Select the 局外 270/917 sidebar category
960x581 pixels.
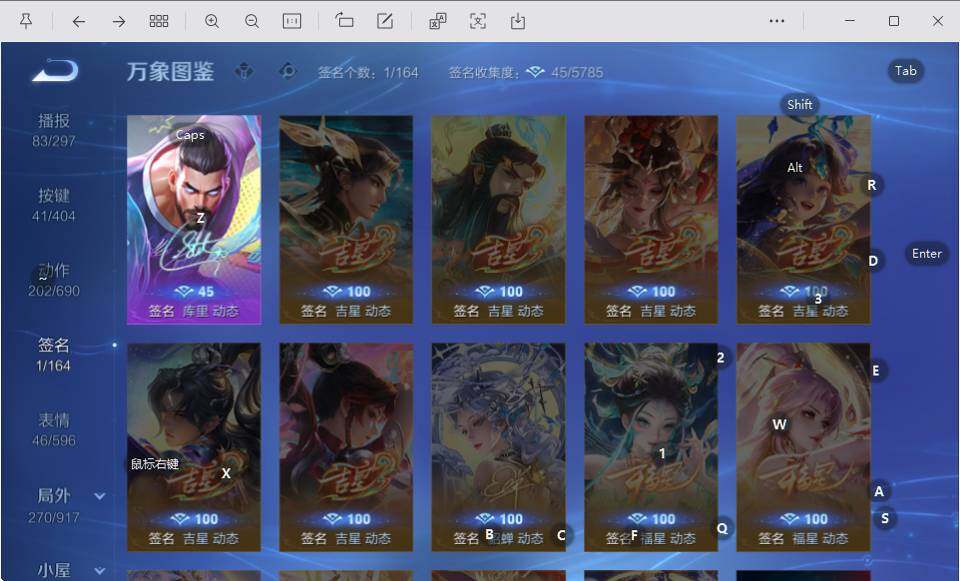[54, 505]
